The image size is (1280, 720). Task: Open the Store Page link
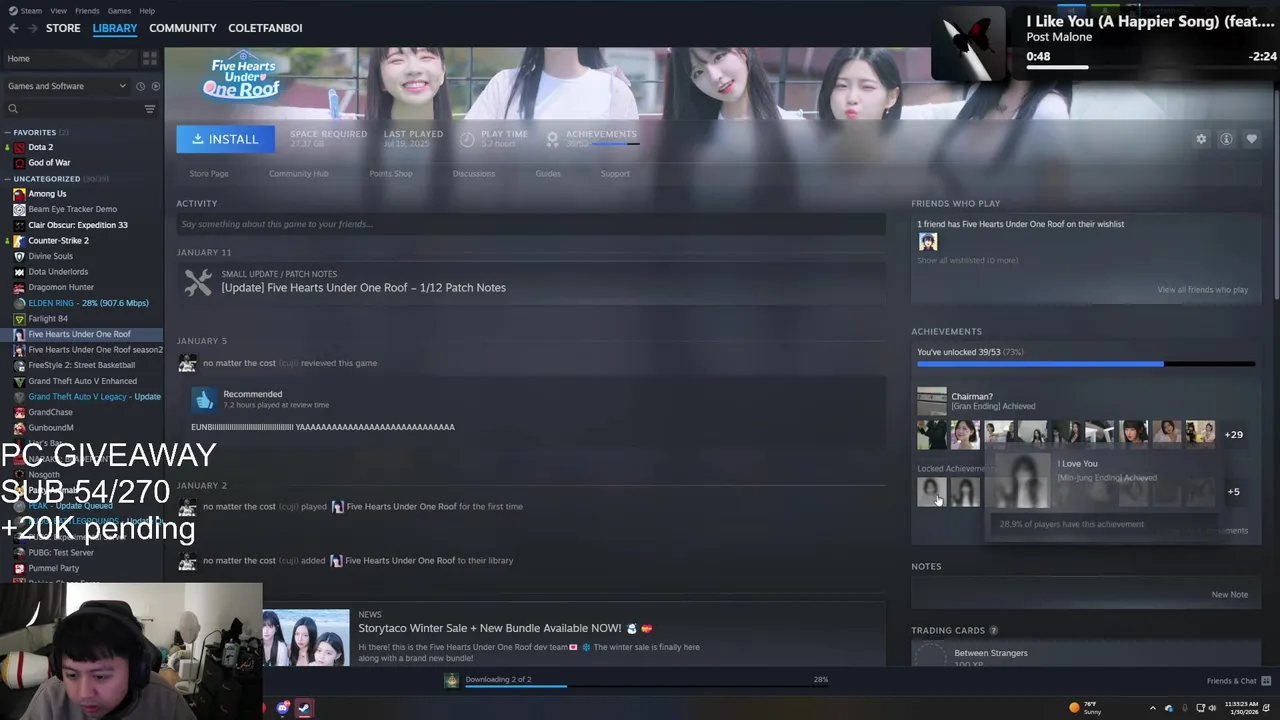coord(209,174)
